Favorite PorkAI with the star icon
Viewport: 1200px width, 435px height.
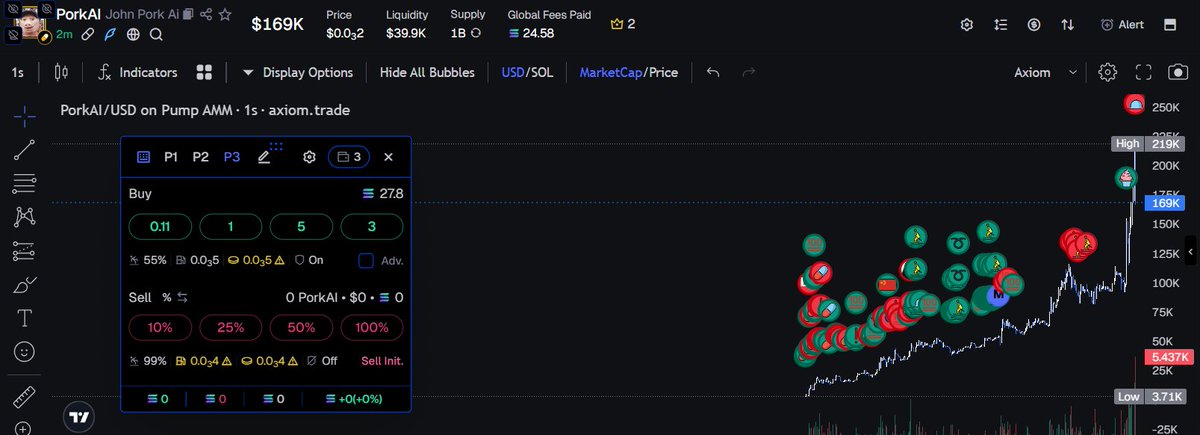[226, 15]
